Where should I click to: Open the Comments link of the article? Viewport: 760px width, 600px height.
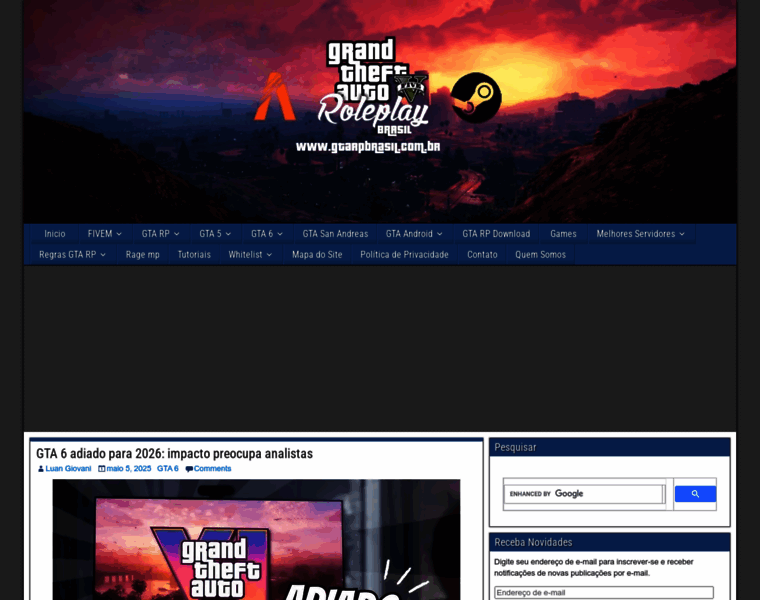(212, 469)
